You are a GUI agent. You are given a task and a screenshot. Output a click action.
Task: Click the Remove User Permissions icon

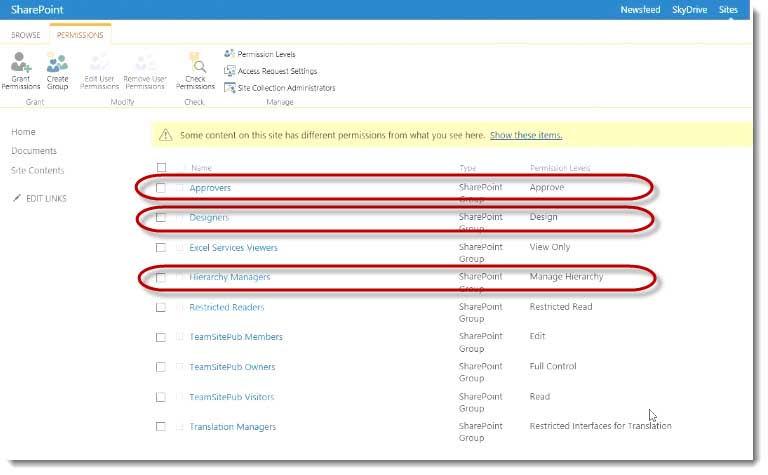tap(145, 63)
